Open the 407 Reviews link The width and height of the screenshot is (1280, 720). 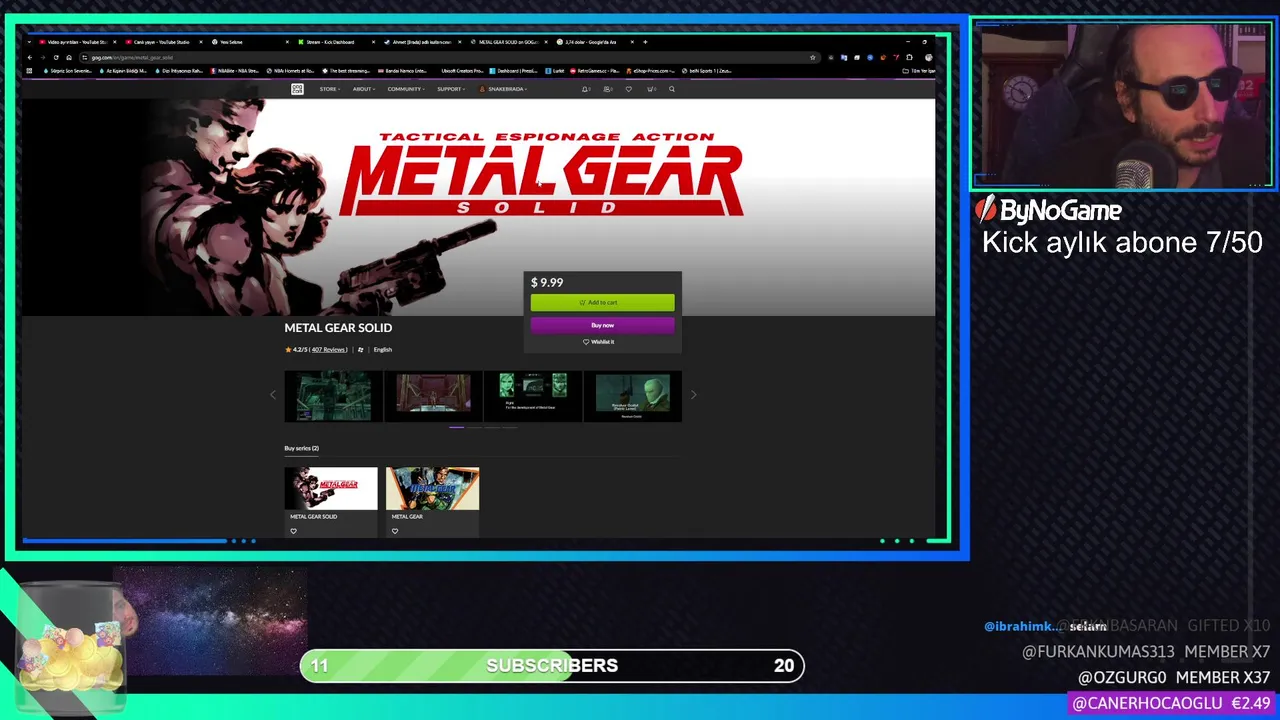[x=329, y=350]
